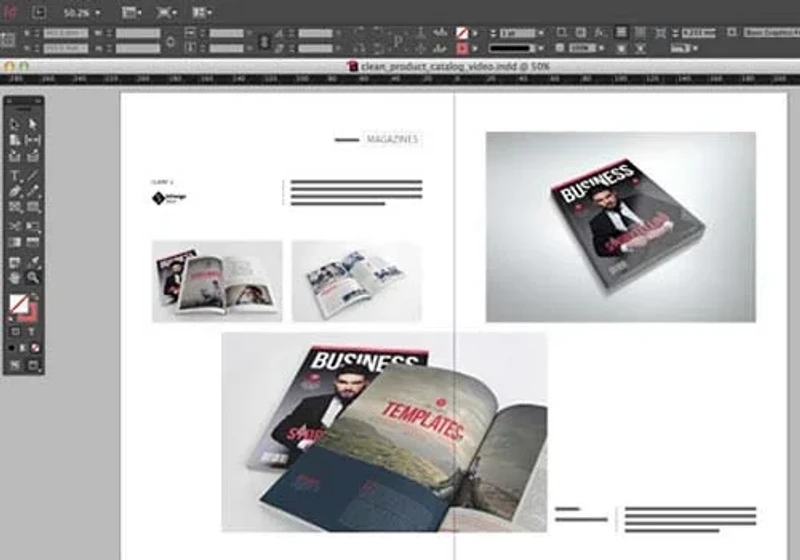Select the Zoom magnifier tool
The width and height of the screenshot is (800, 560).
33,278
